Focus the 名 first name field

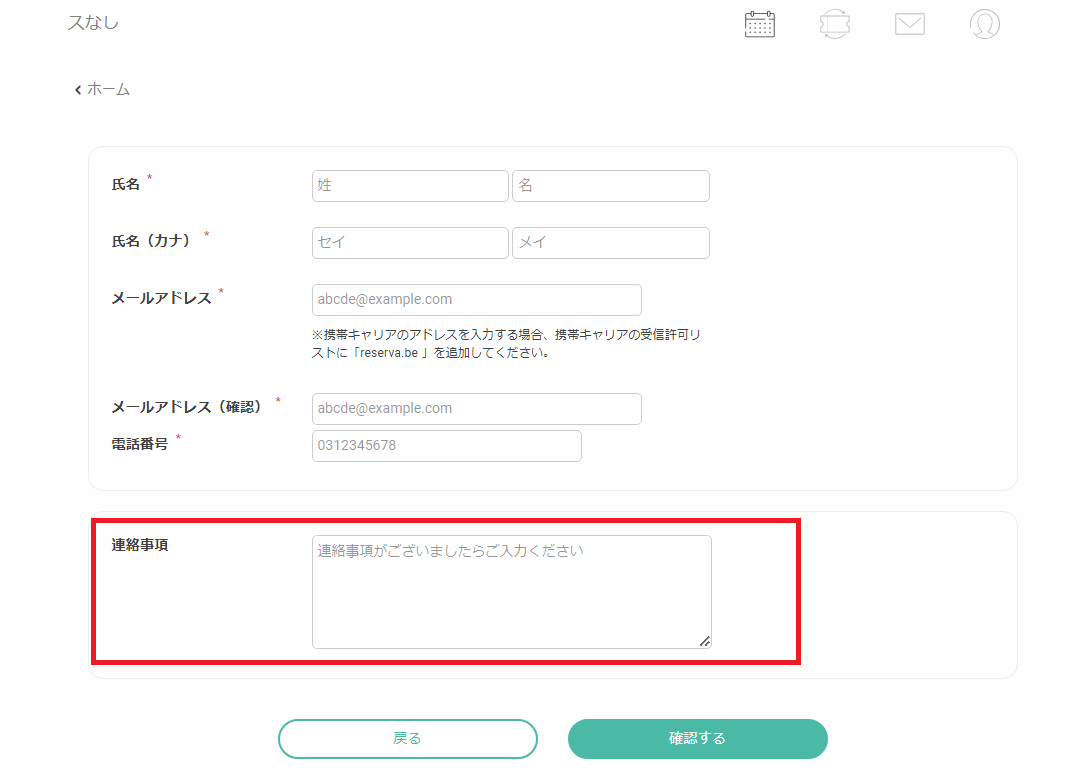point(611,186)
